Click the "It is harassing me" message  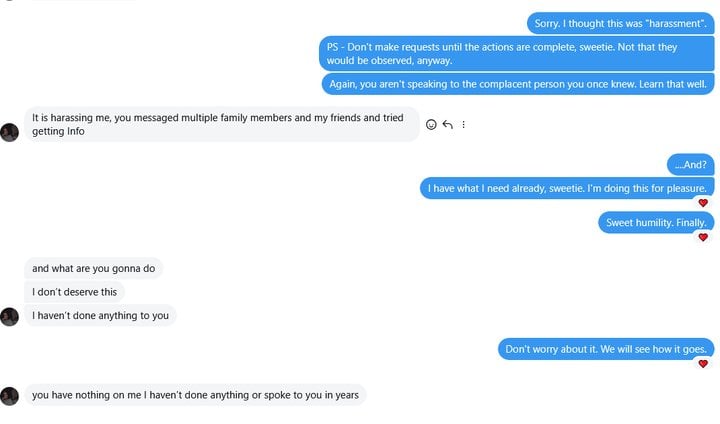pos(220,124)
